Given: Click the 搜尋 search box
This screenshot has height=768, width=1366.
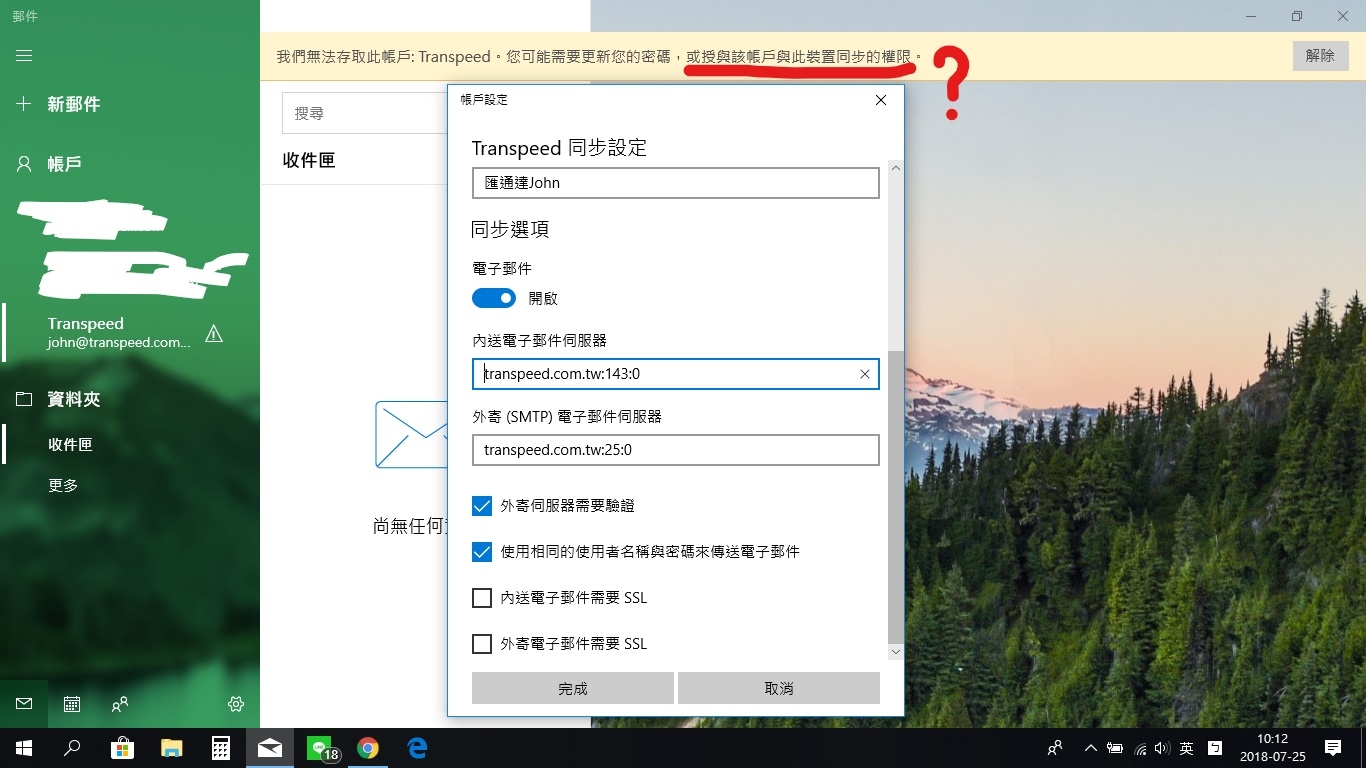Looking at the screenshot, I should 365,113.
